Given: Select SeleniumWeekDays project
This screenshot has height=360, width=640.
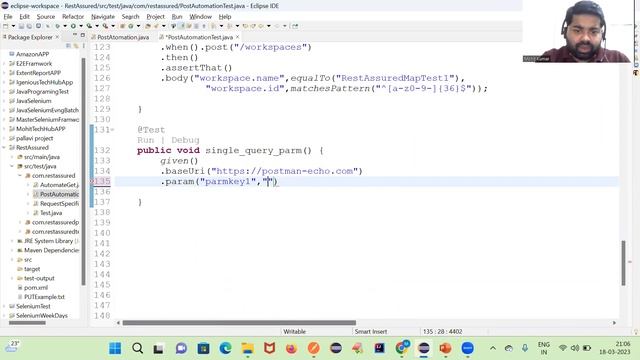Looking at the screenshot, I should tap(42, 316).
